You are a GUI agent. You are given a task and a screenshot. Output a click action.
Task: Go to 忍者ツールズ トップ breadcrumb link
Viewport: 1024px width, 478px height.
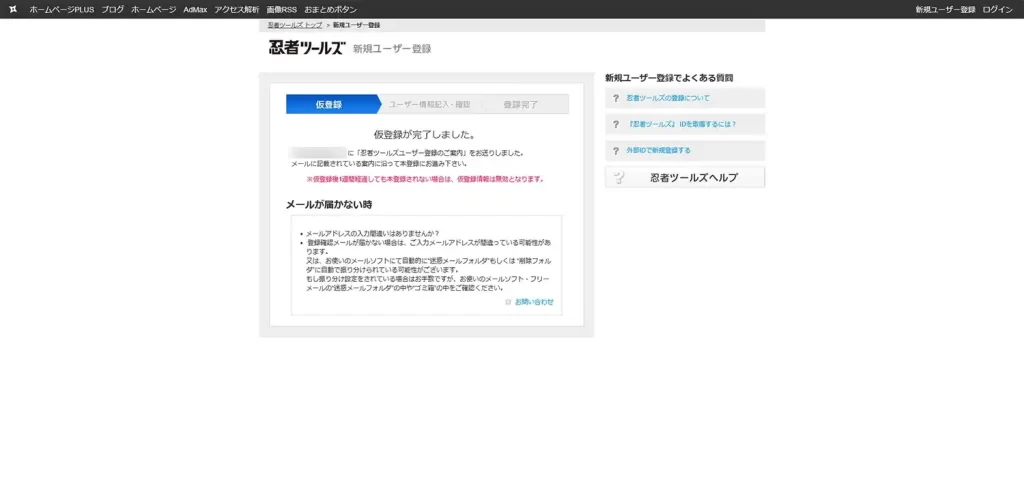(x=294, y=24)
